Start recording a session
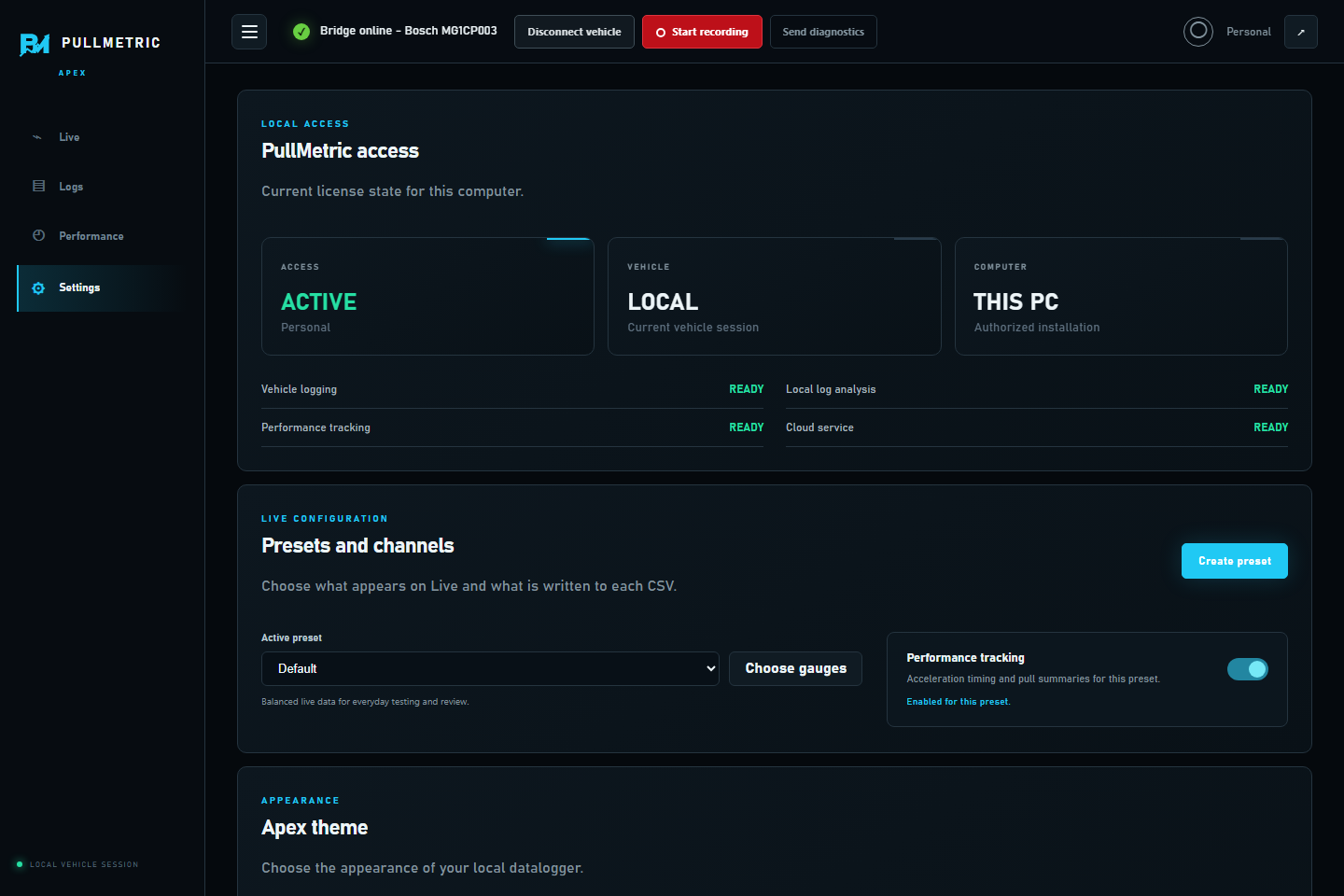Screen dimensions: 1344x896 pos(702,32)
